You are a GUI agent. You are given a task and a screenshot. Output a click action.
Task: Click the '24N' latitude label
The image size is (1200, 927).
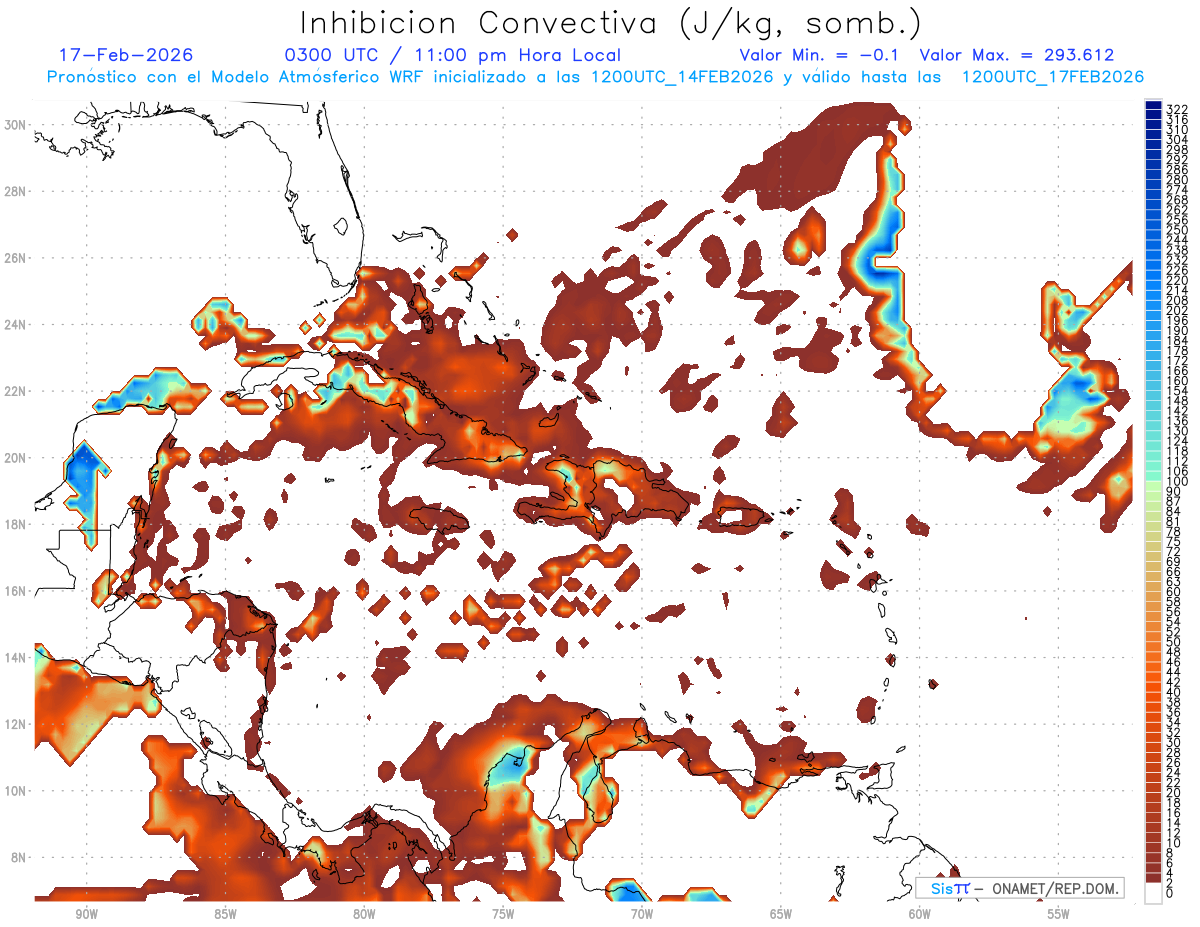coord(15,325)
